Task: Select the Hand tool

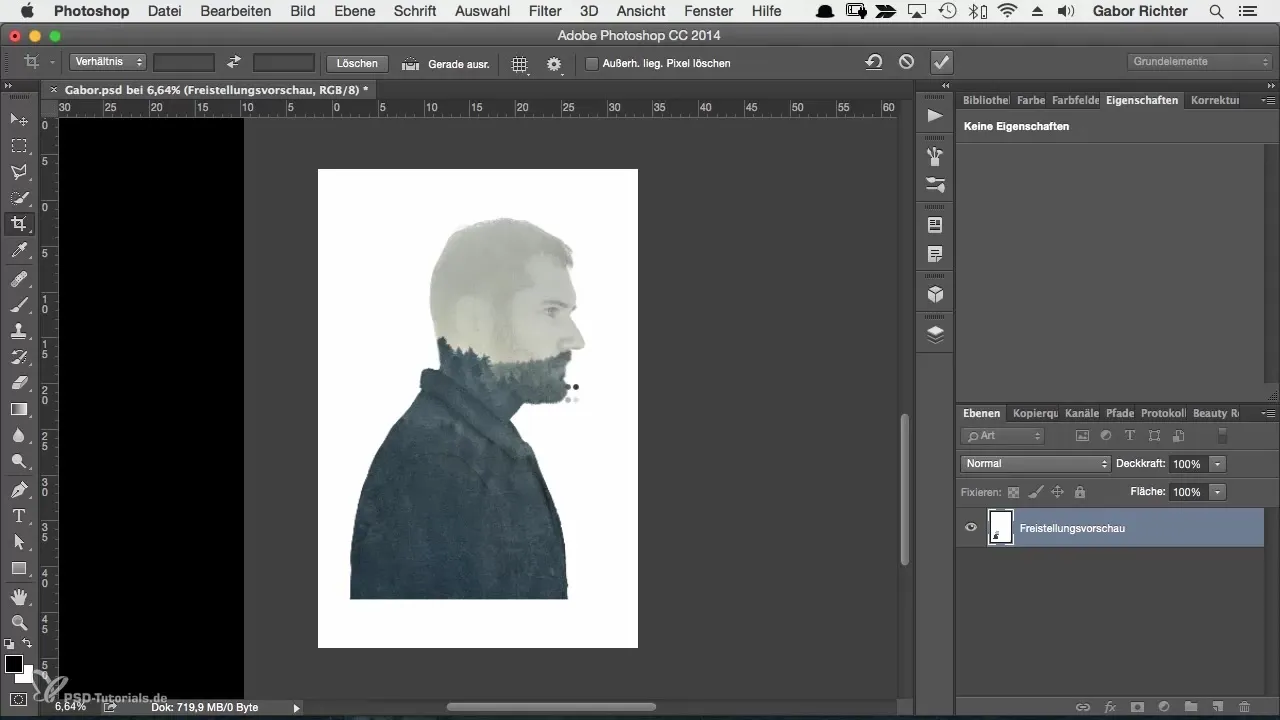Action: [19, 597]
